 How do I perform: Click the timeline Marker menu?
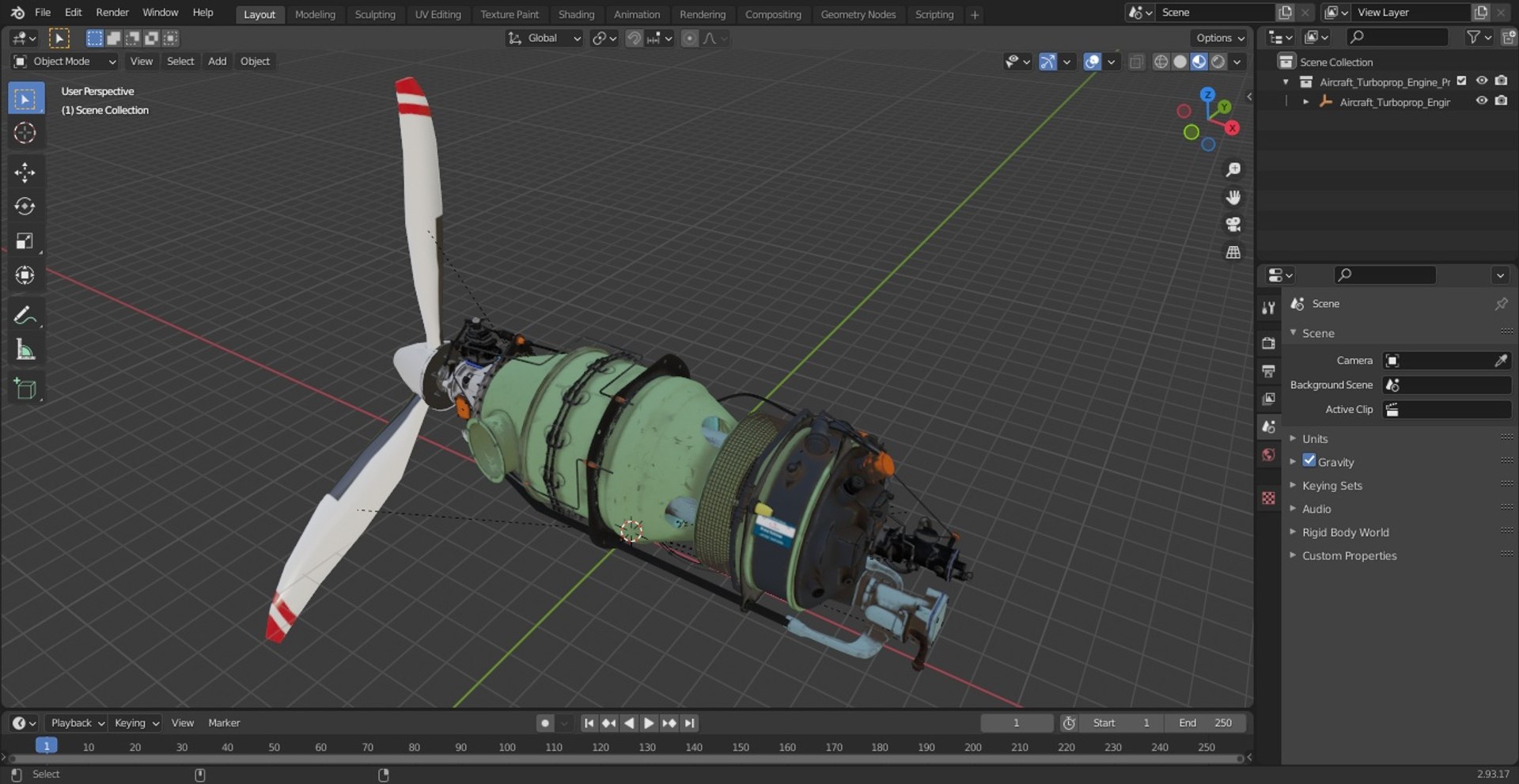pyautogui.click(x=224, y=723)
